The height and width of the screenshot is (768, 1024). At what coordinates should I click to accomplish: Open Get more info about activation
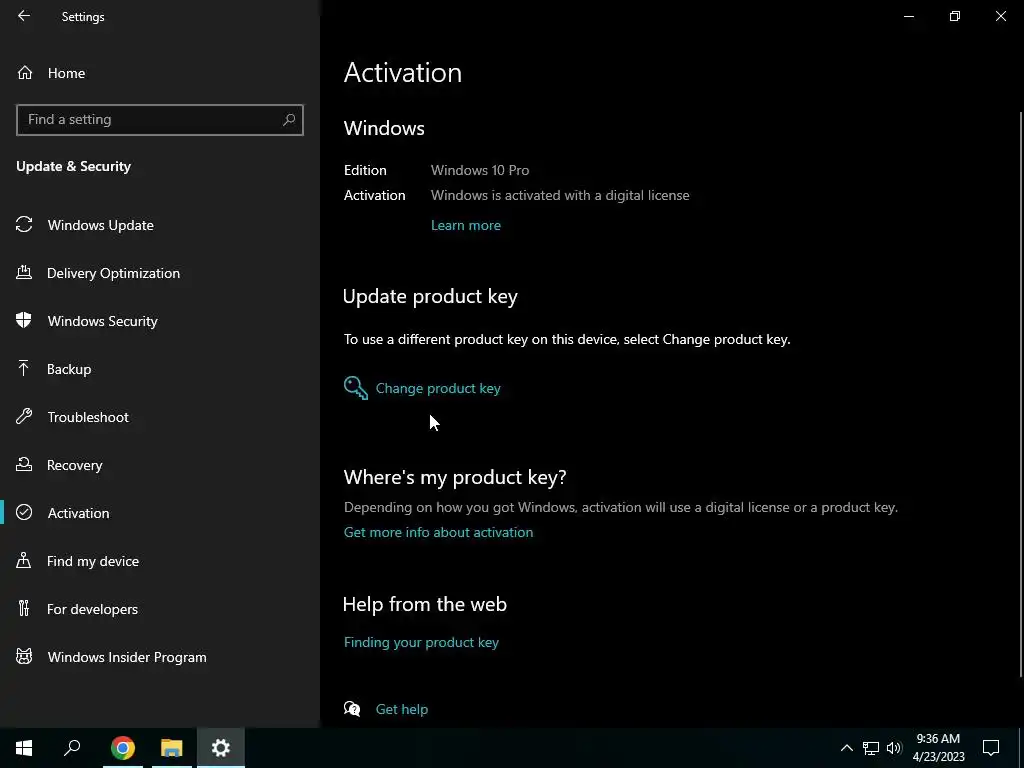click(438, 532)
